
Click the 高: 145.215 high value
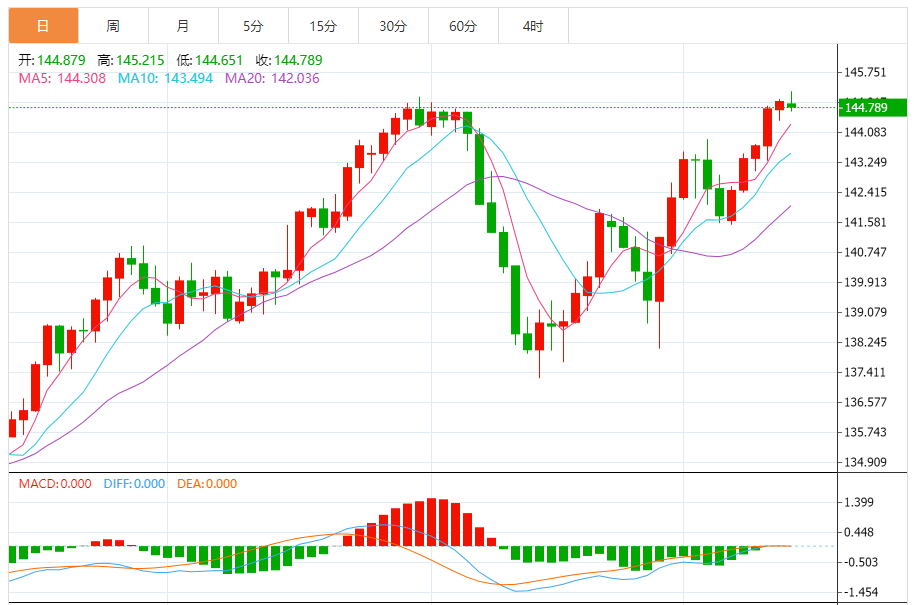coord(131,60)
